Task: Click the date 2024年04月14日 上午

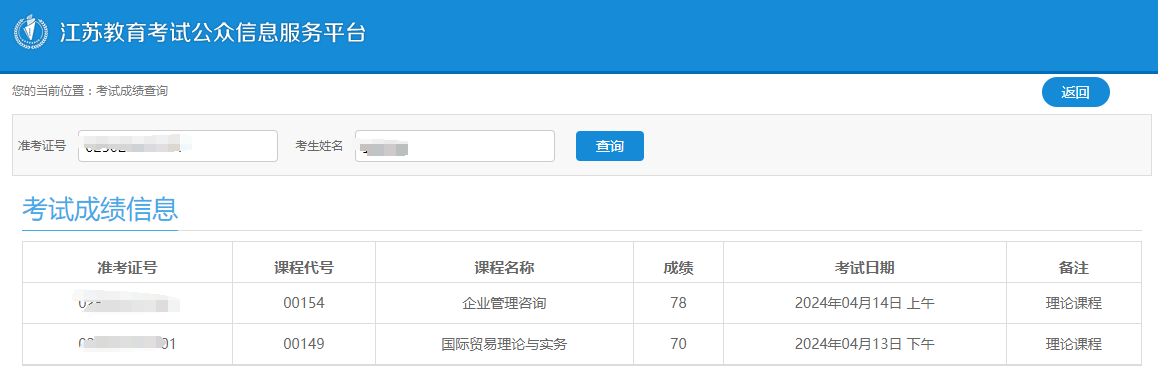Action: click(865, 303)
